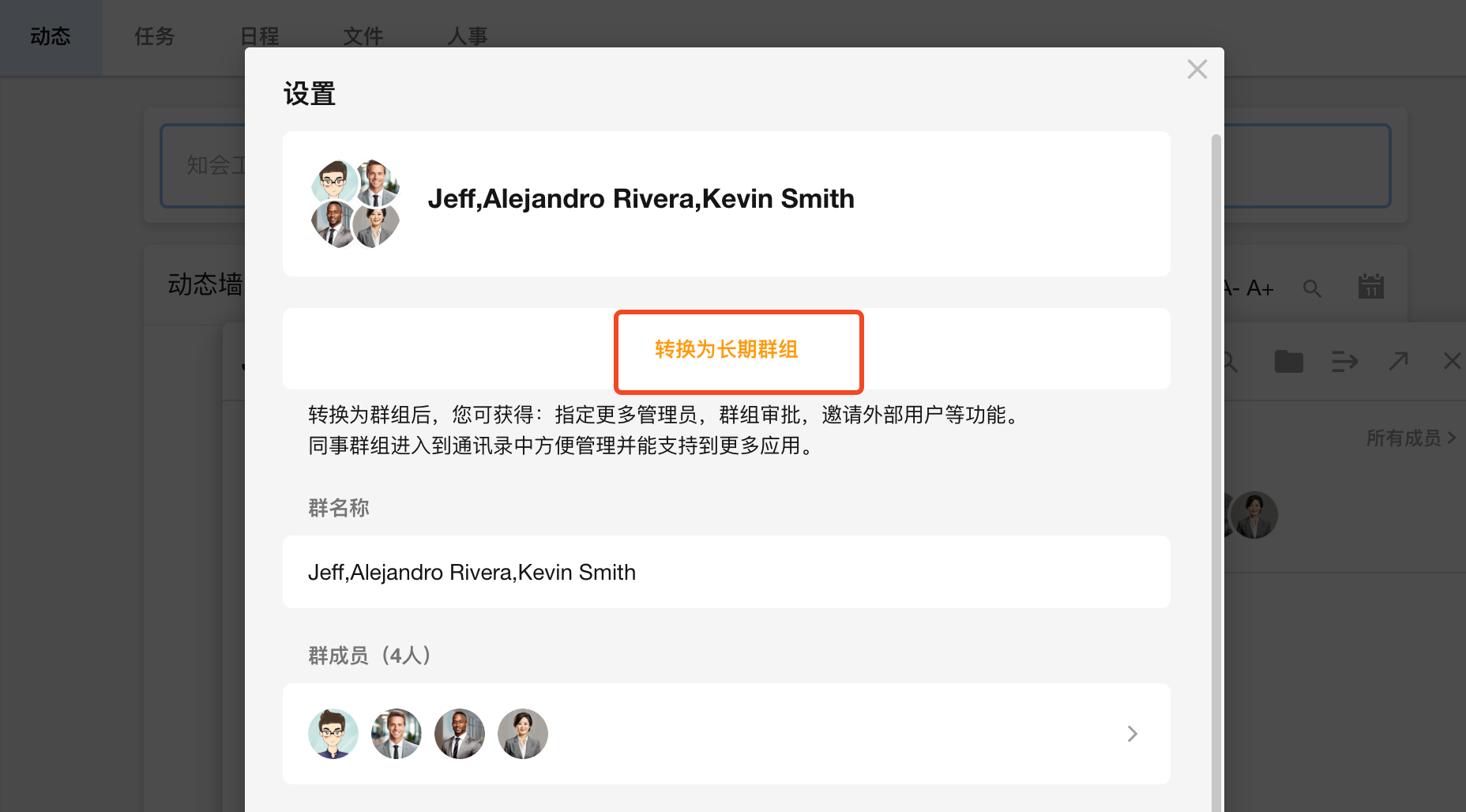
Task: Select the third member avatar in list
Action: coord(460,734)
